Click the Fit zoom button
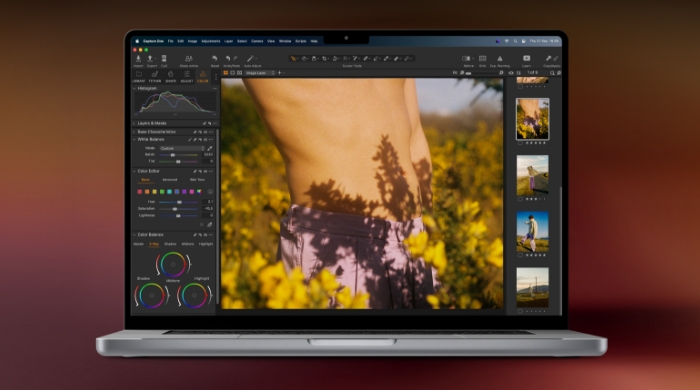Viewport: 700px width, 390px height. pyautogui.click(x=455, y=73)
